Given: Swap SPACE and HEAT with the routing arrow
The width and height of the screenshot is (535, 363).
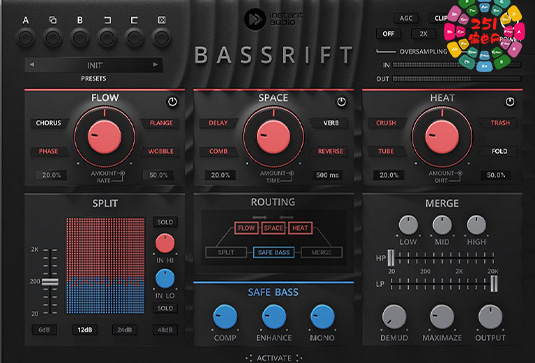Looking at the screenshot, I should [x=286, y=217].
